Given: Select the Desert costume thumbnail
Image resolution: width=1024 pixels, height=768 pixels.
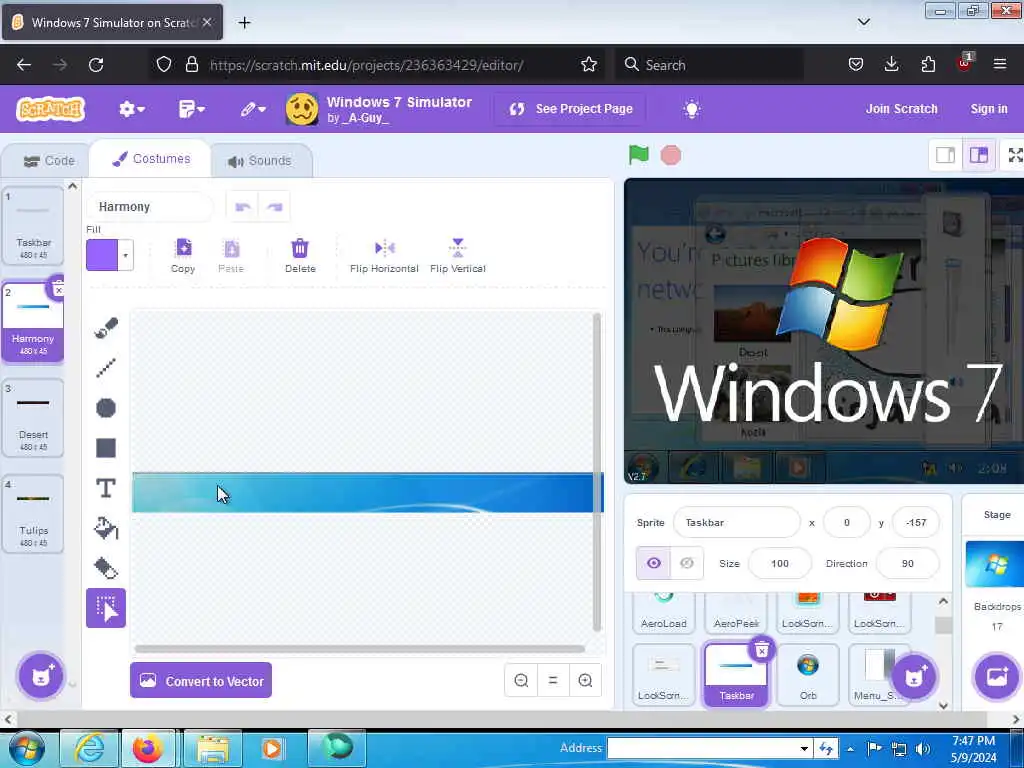Looking at the screenshot, I should [x=33, y=417].
